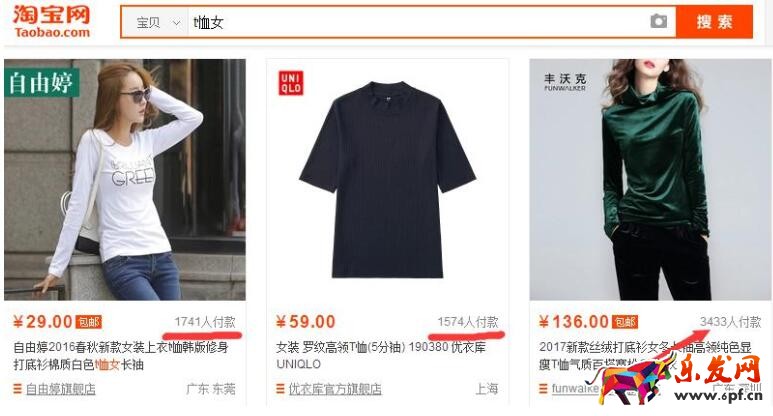Focus the search box containing T恤女

click(x=417, y=22)
